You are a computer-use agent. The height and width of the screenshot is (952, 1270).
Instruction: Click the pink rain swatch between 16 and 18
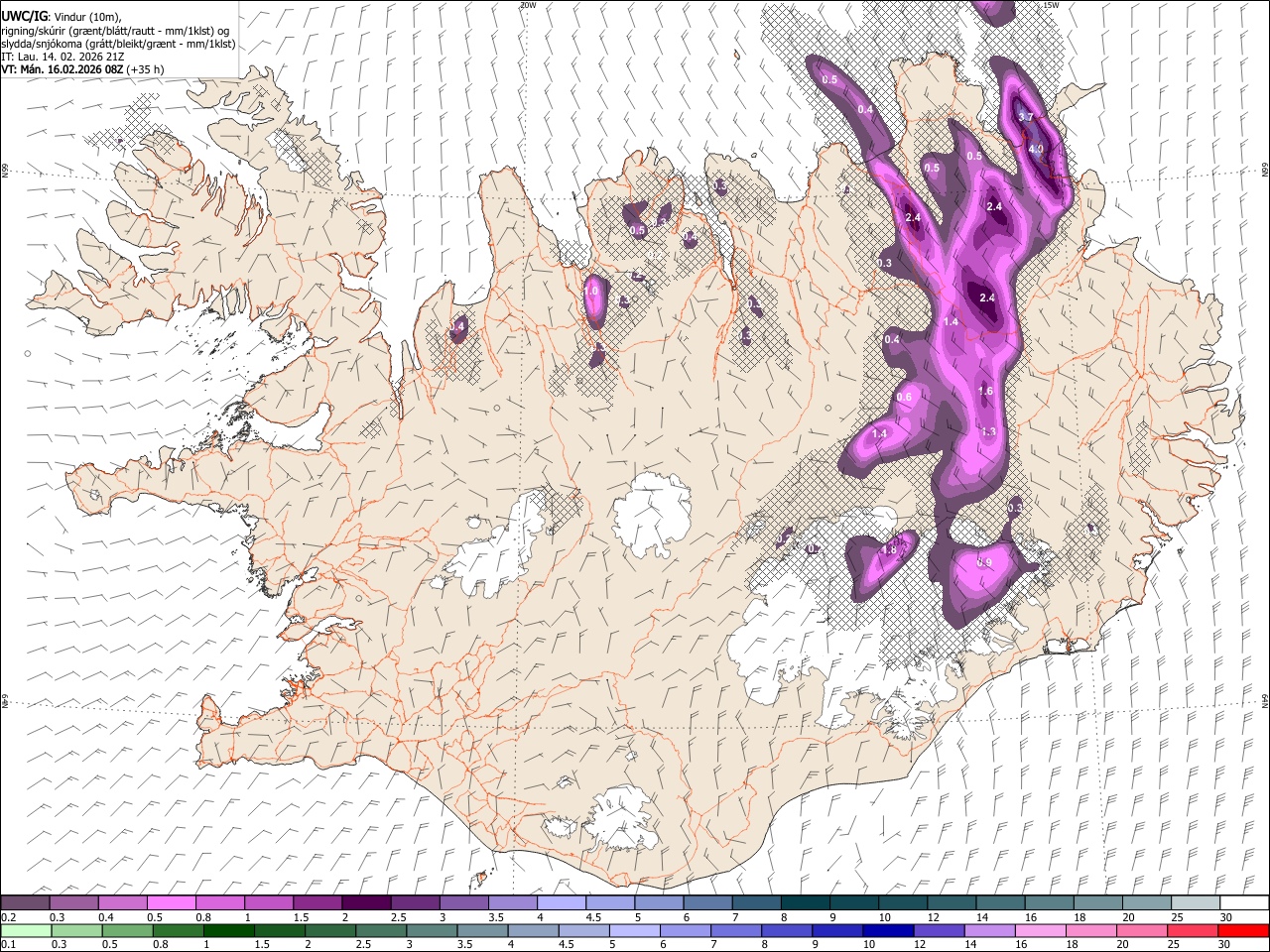coord(1041,930)
